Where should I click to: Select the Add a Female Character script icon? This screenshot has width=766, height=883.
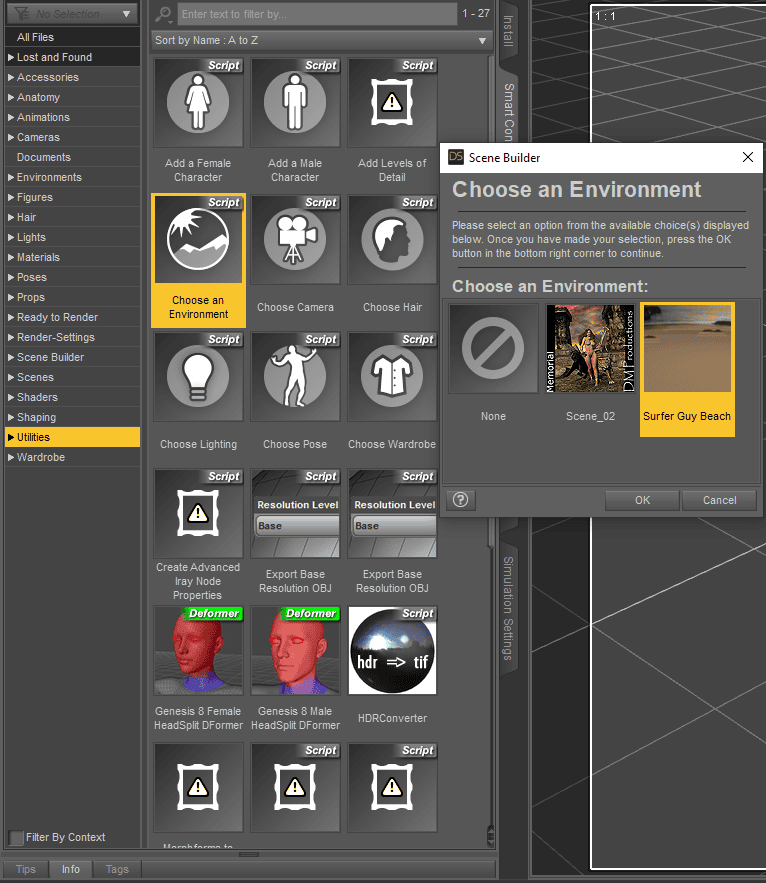(198, 103)
